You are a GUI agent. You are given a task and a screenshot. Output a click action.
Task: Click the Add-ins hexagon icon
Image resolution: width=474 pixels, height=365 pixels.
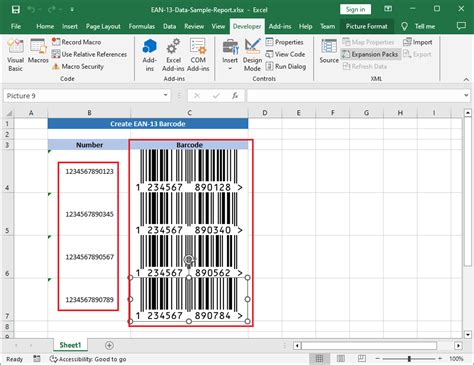(149, 47)
